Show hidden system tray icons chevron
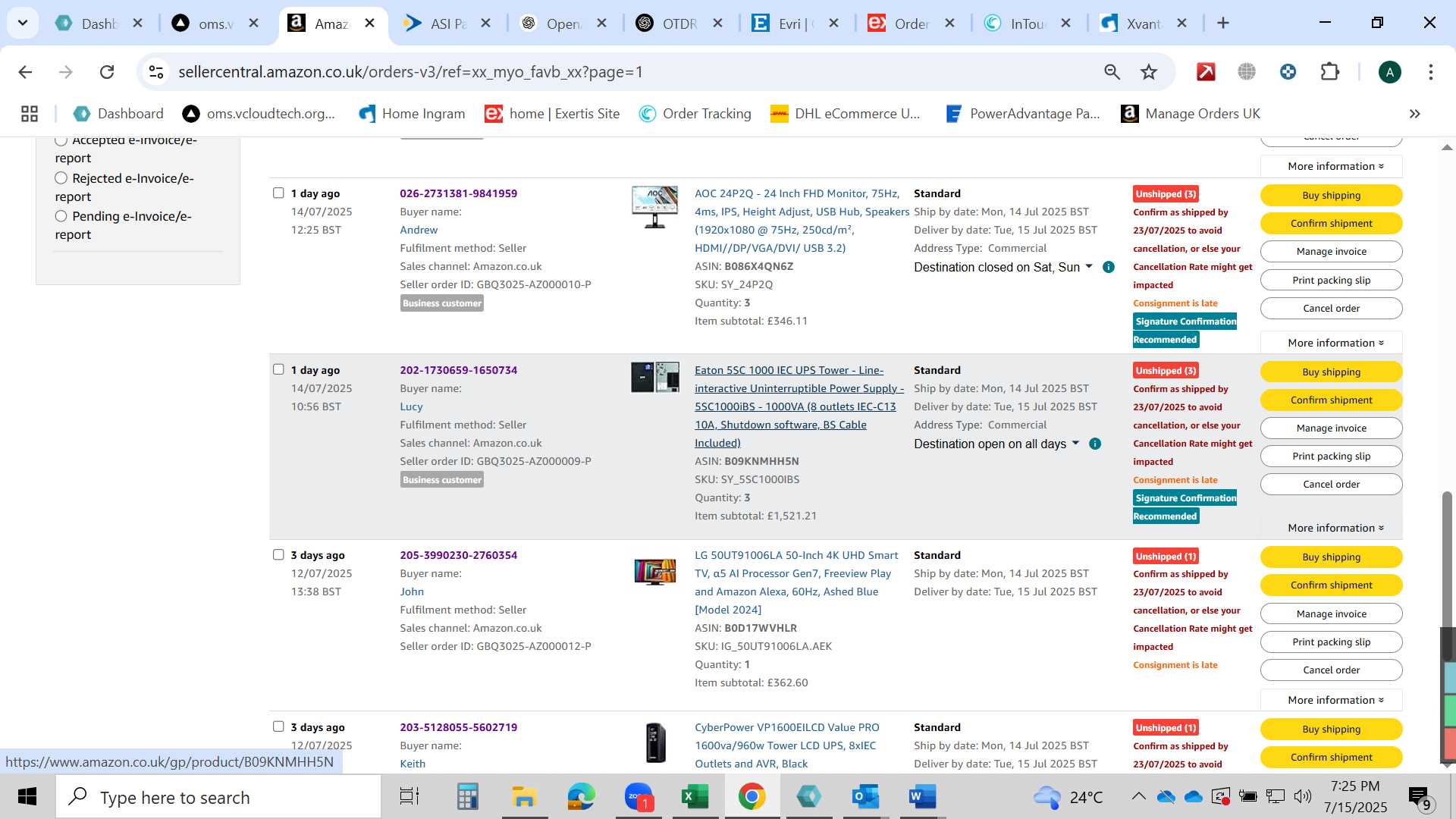This screenshot has width=1456, height=819. 1138,796
